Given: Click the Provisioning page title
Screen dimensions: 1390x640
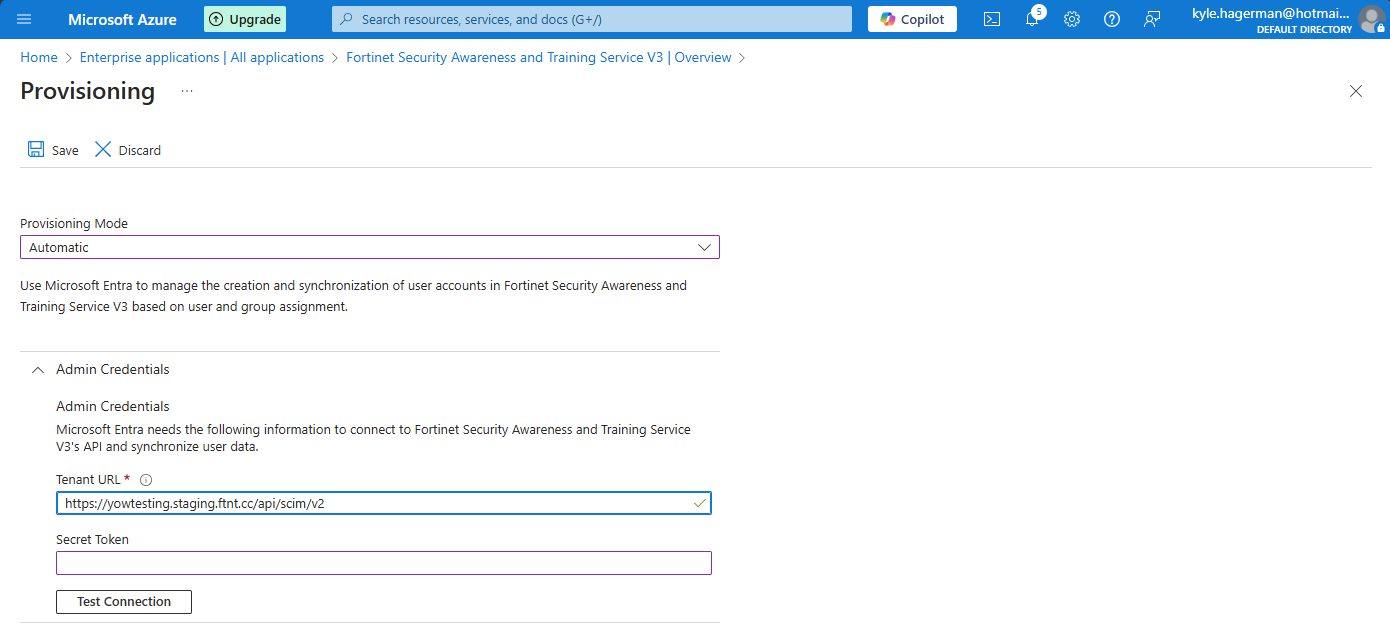Looking at the screenshot, I should pyautogui.click(x=88, y=91).
